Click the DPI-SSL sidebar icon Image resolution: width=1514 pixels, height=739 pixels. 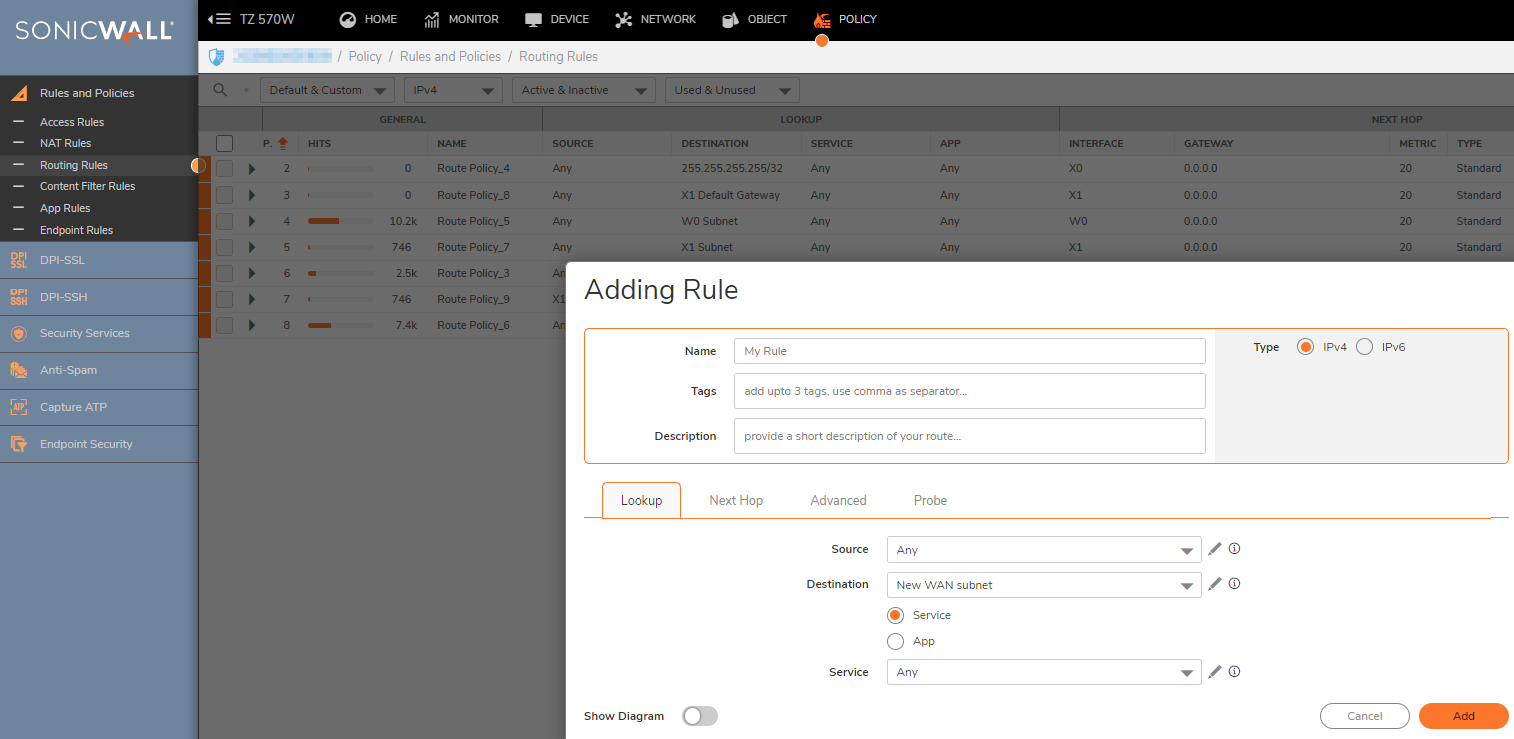[x=18, y=260]
